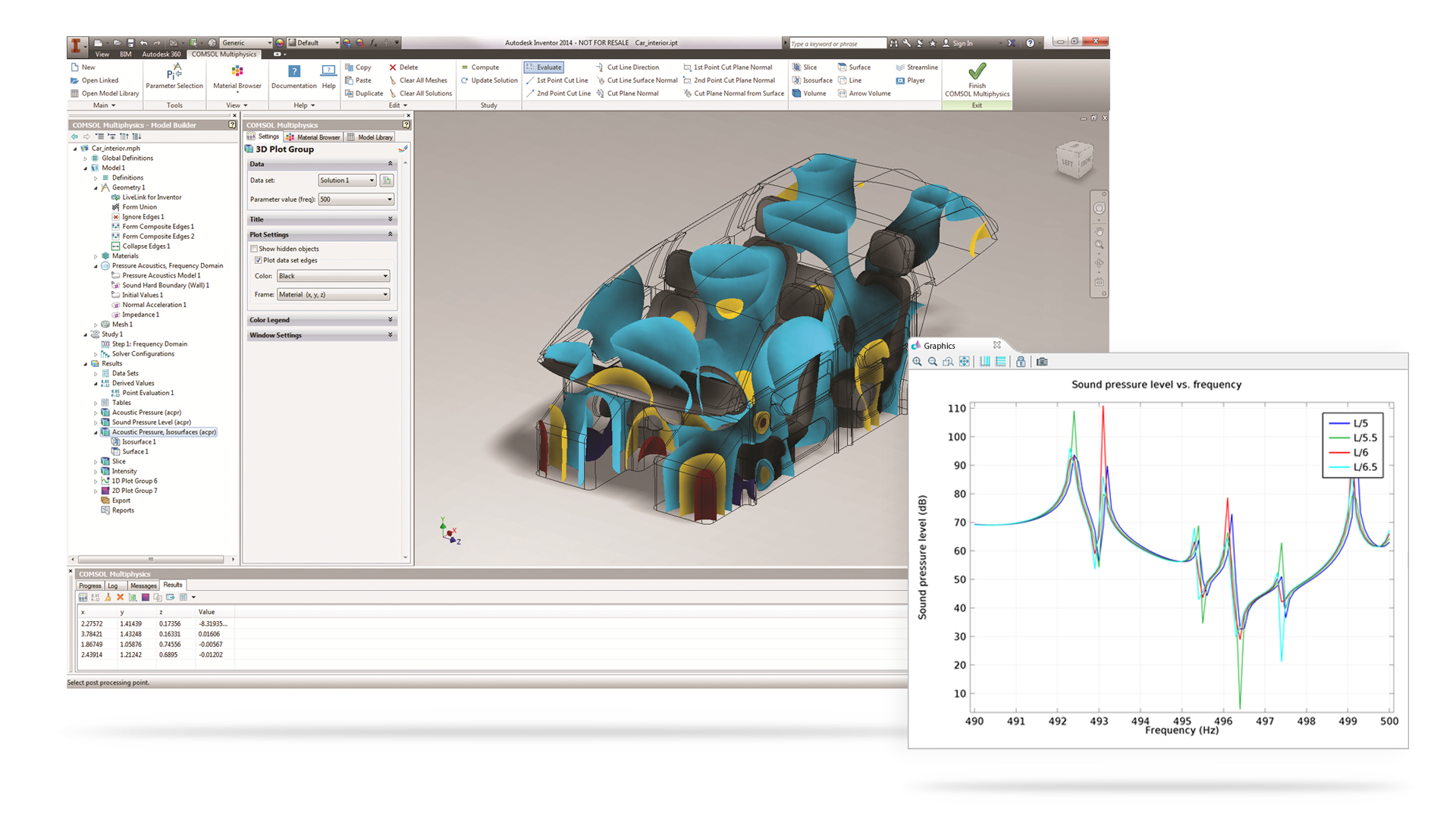This screenshot has height=819, width=1456.
Task: Click Sign In link
Action: [x=958, y=43]
